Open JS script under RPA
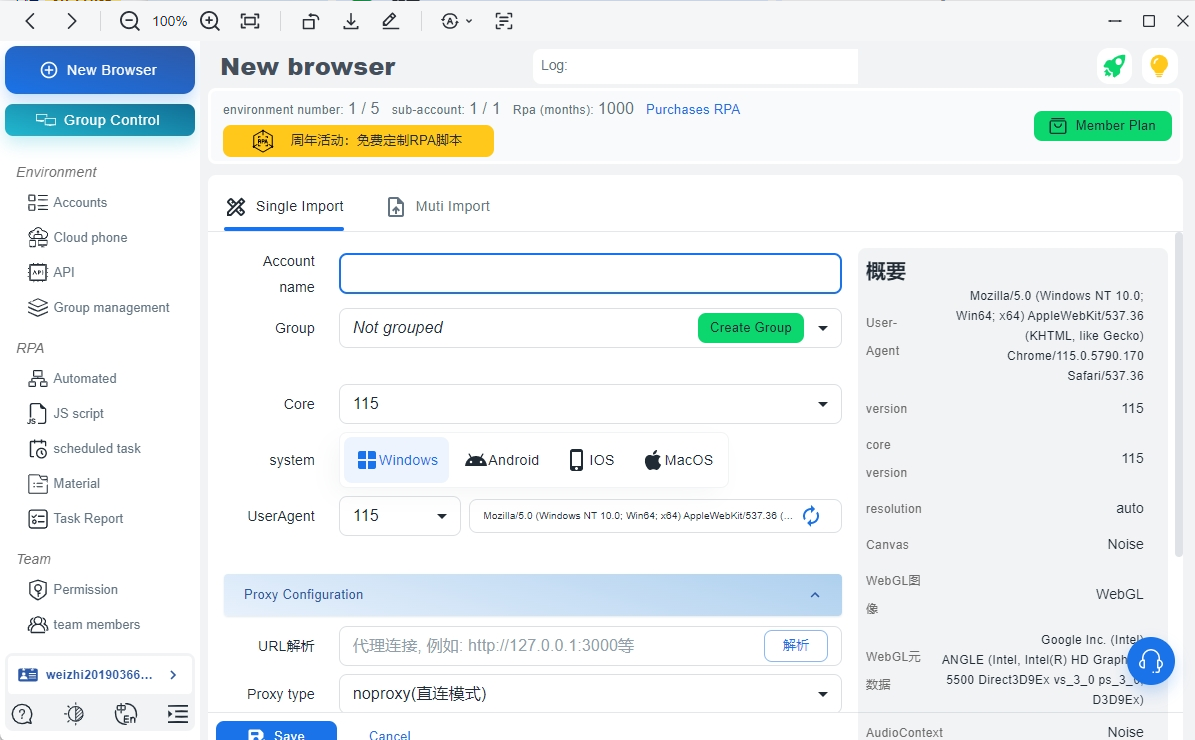This screenshot has width=1195, height=740. pos(65,414)
